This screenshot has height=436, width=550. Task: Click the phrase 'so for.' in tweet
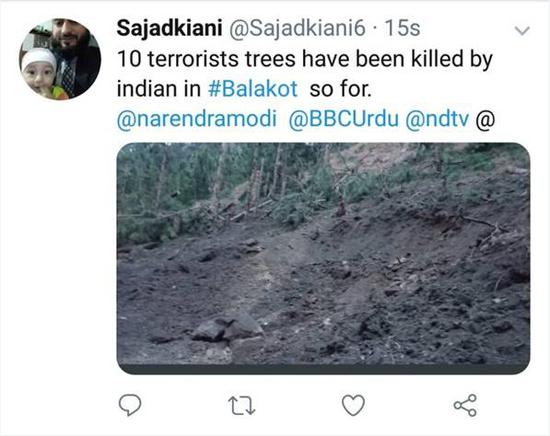point(340,89)
